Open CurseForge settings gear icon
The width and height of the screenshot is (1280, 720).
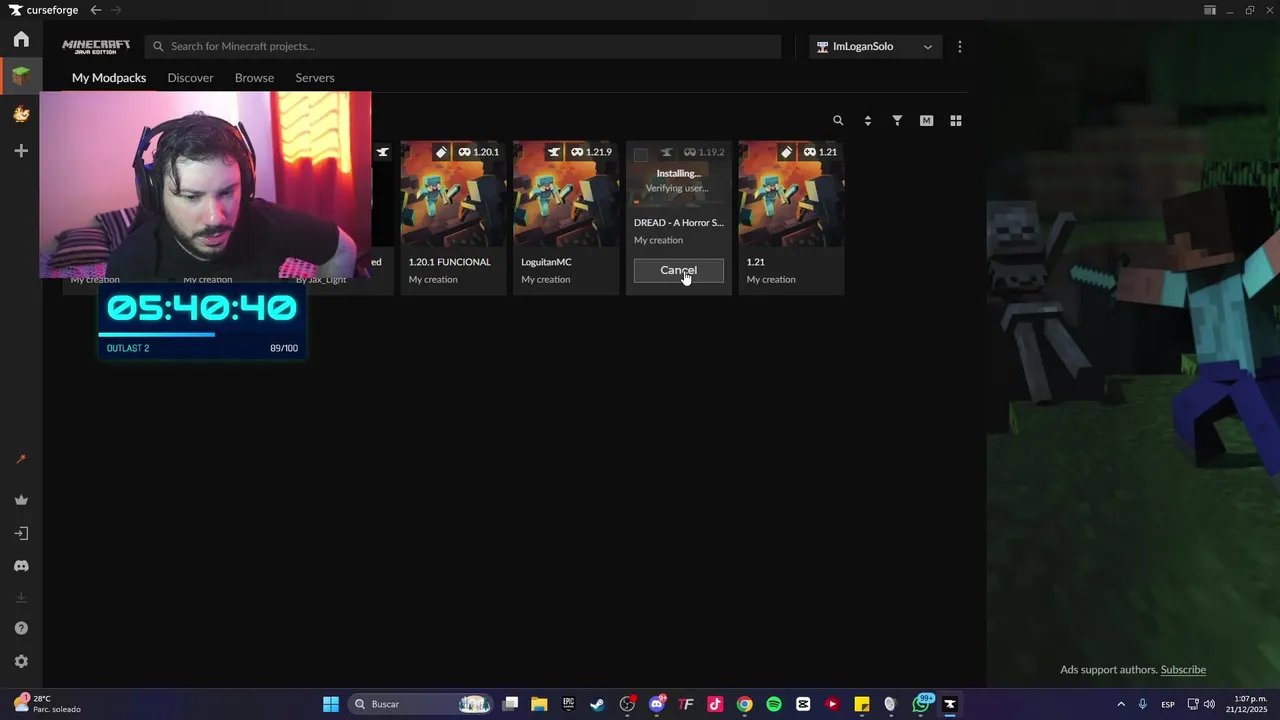21,661
